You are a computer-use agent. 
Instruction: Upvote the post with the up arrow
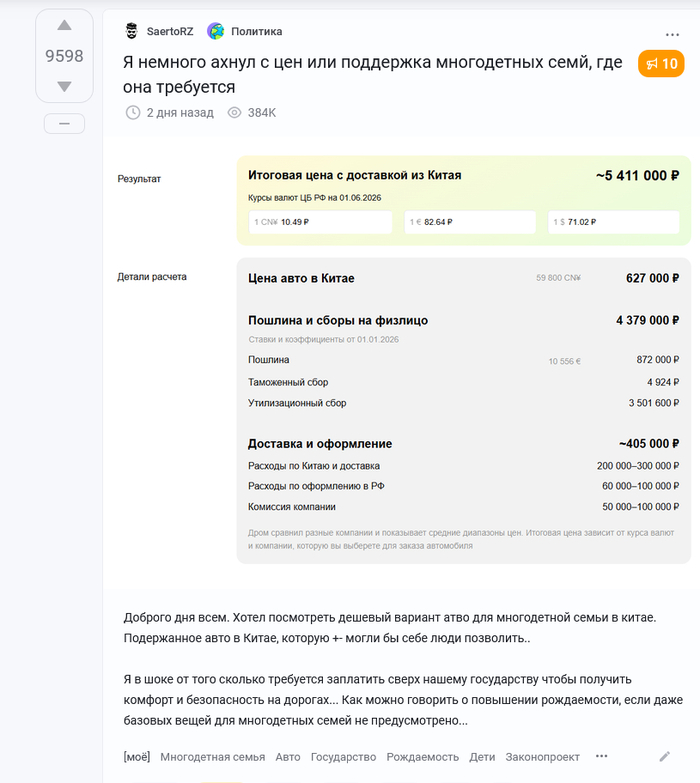pos(64,25)
